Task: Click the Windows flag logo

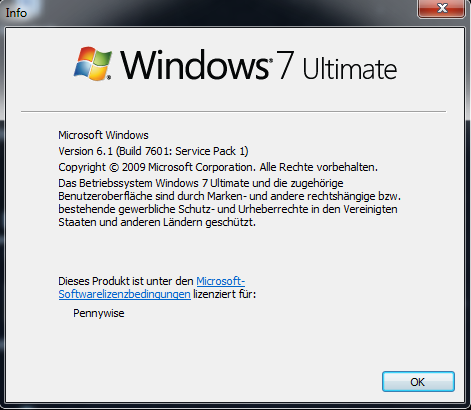Action: tap(93, 63)
